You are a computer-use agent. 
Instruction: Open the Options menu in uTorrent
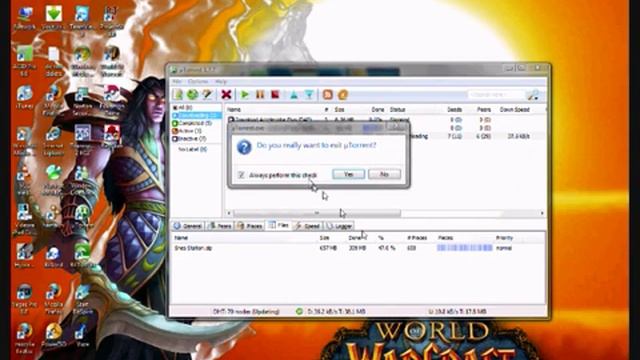coord(198,82)
